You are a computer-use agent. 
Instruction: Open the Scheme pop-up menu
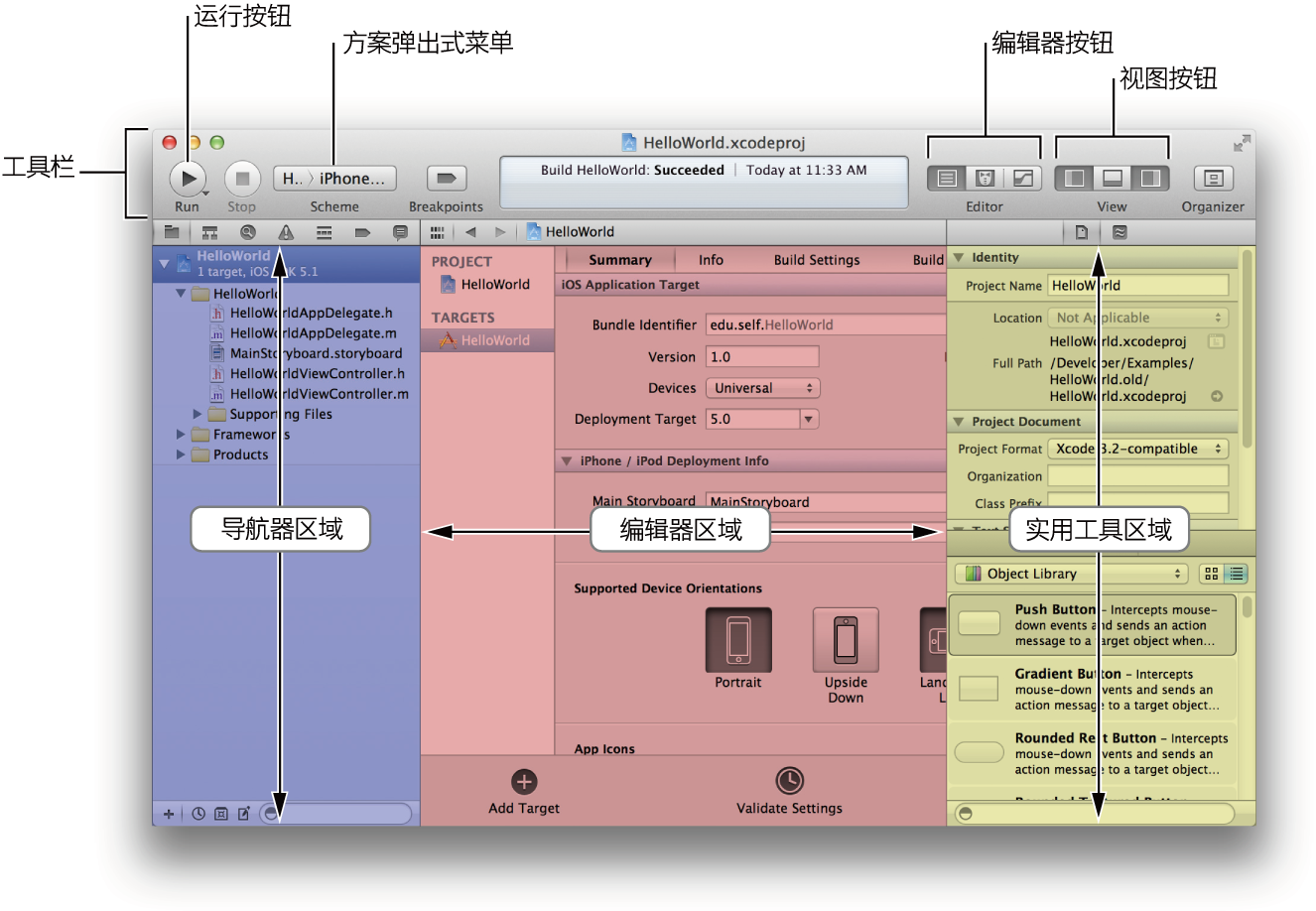tap(334, 179)
